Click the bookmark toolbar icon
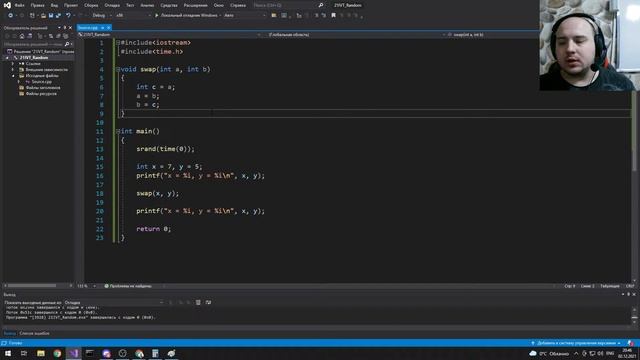Screen dimensions: 640x360 333,16
